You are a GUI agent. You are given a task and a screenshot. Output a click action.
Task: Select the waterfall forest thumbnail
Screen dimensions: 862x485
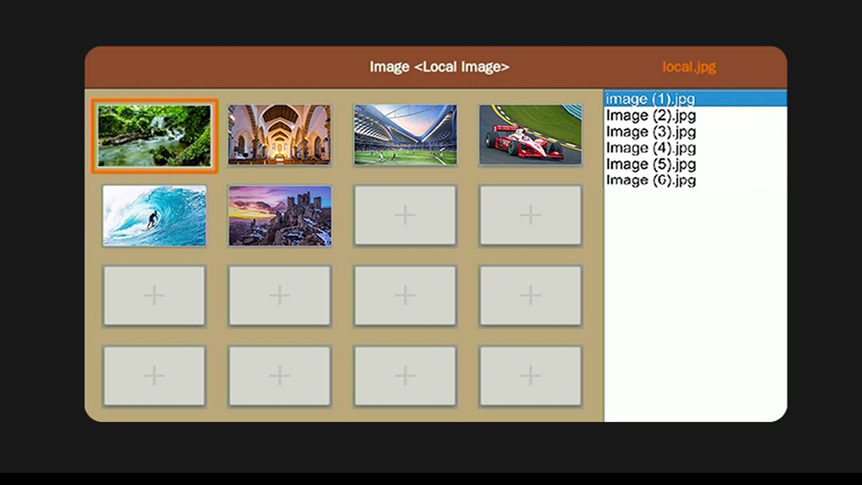pos(154,136)
